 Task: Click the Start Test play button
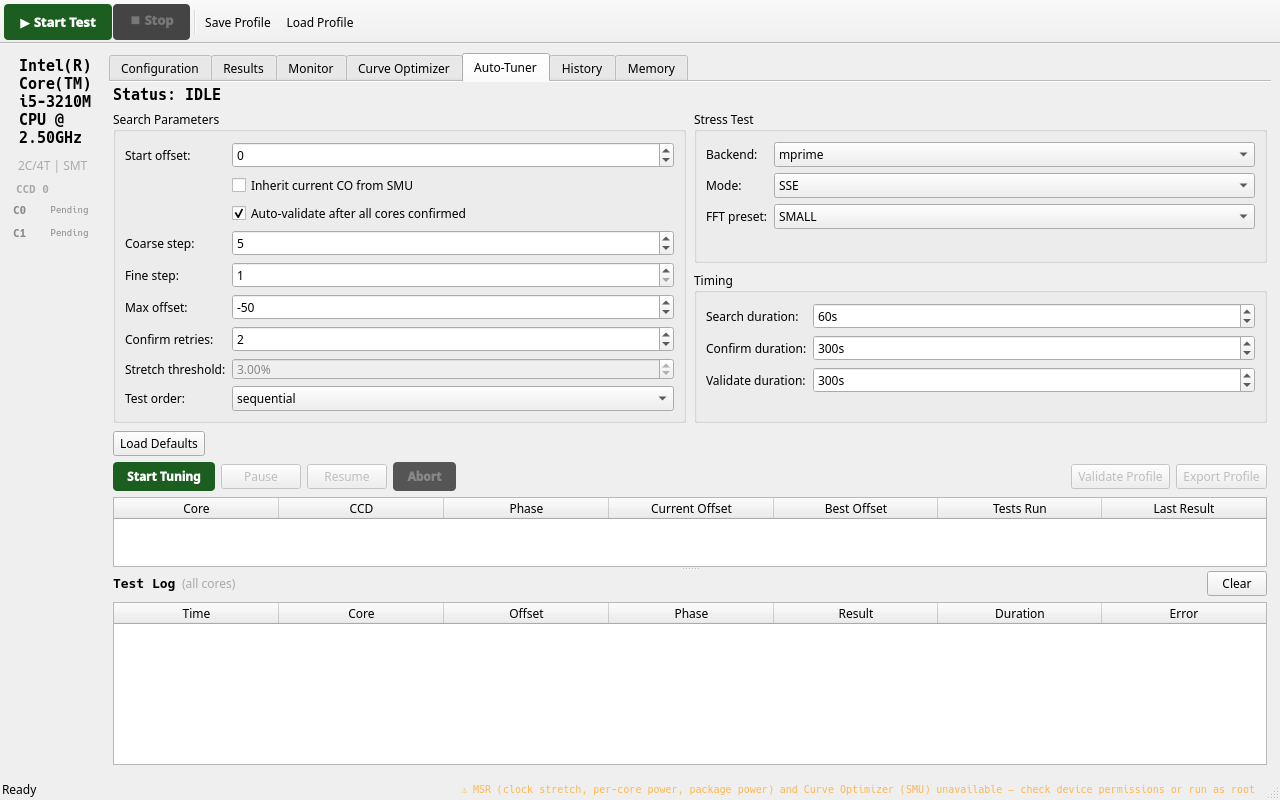coord(58,22)
